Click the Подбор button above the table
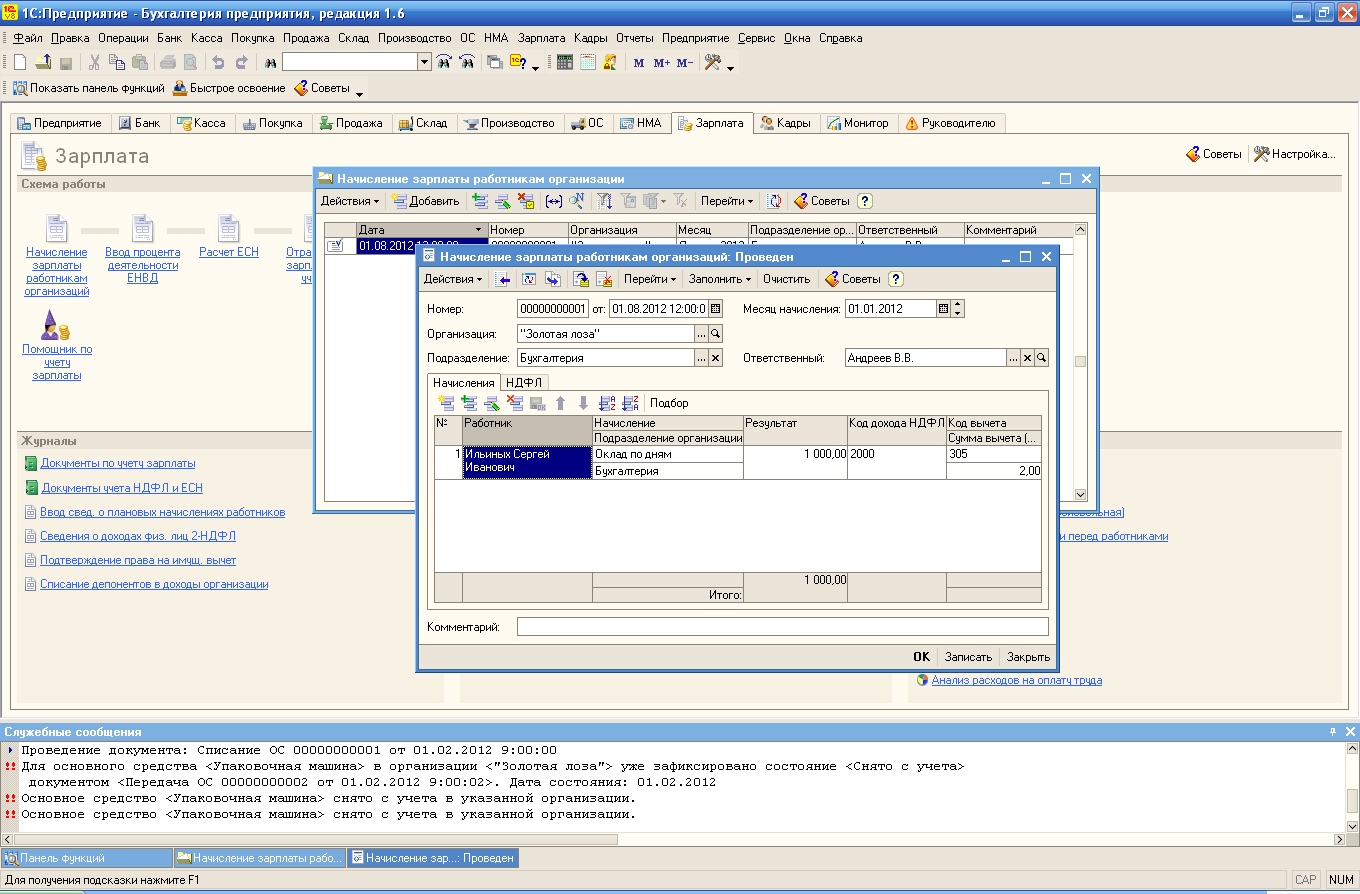 pos(669,403)
